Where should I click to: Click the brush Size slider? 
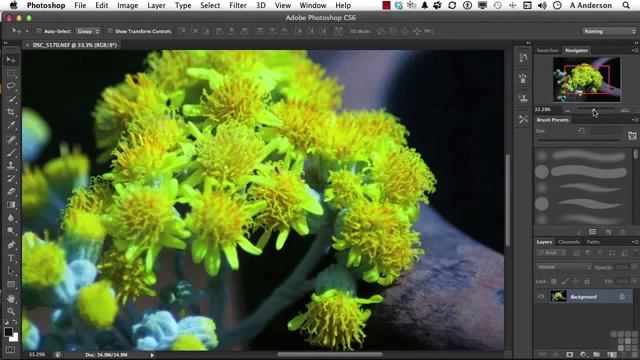(579, 140)
